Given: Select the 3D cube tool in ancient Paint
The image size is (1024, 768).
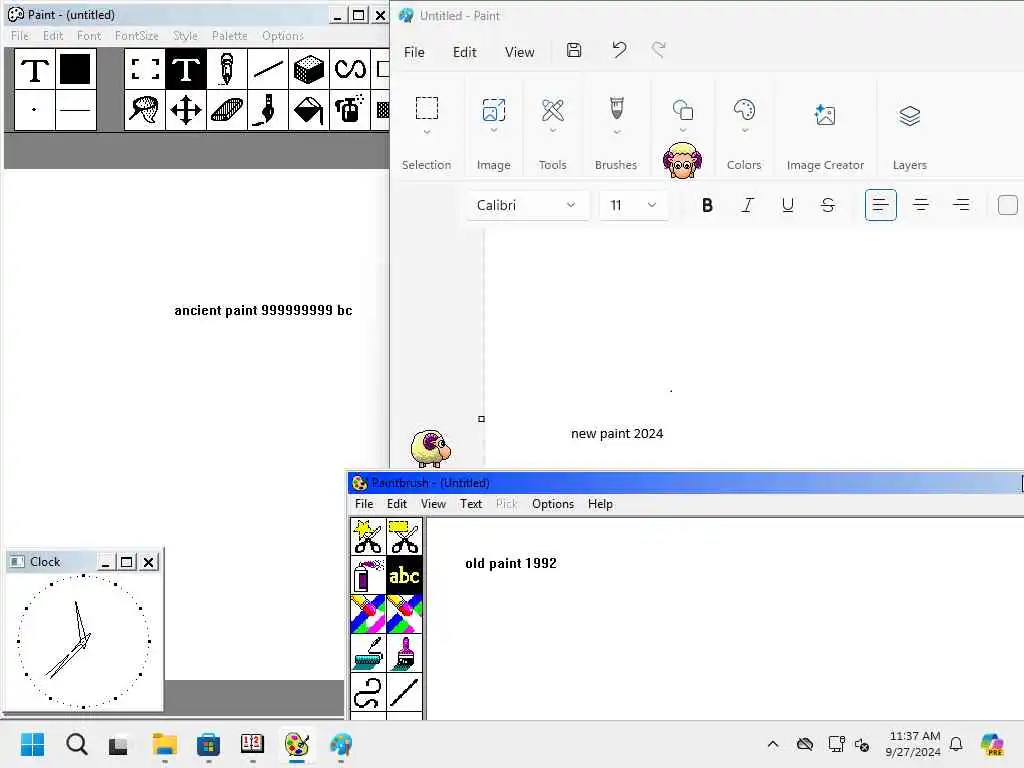Looking at the screenshot, I should [309, 69].
